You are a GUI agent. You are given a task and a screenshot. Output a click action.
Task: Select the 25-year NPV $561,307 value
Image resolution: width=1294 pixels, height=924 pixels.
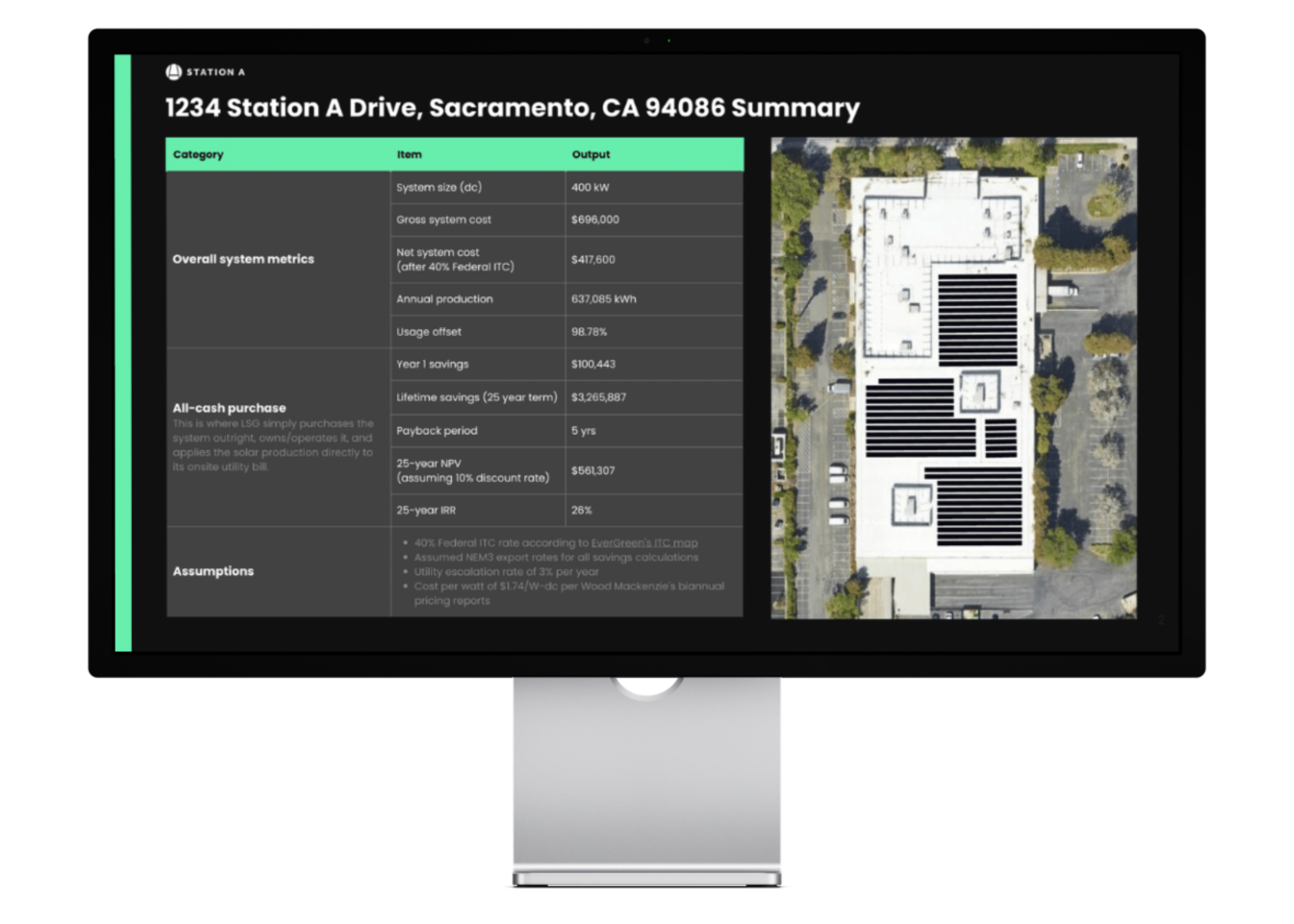tap(593, 471)
